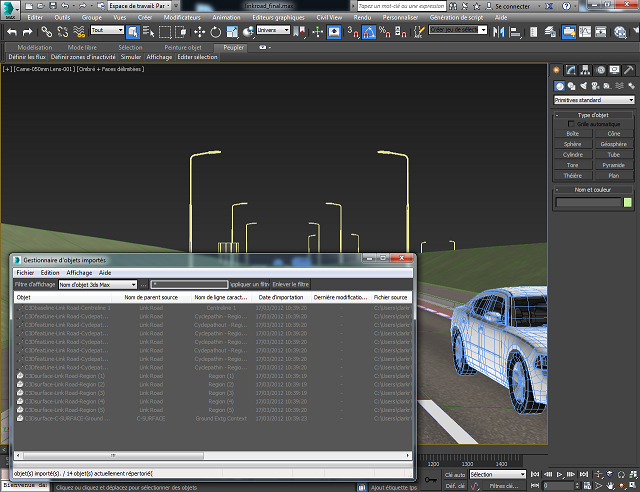Open the Primitives standard dropdown
640x492 pixels.
[595, 100]
